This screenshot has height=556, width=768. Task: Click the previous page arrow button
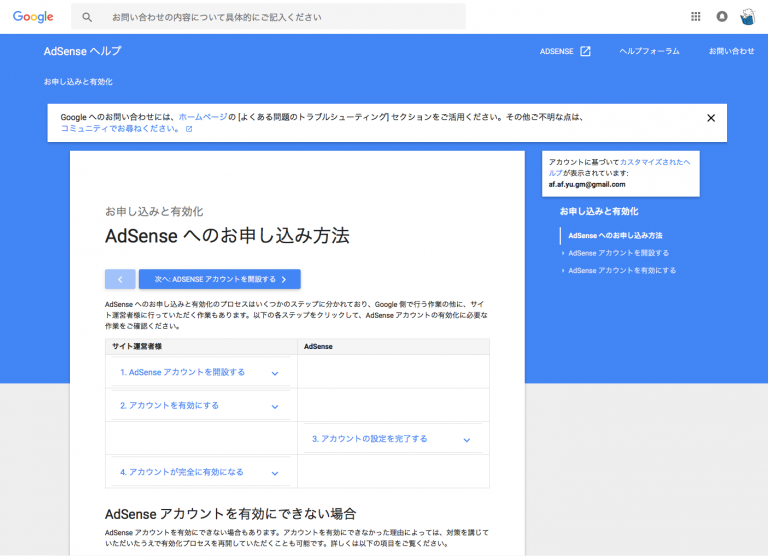coord(120,279)
